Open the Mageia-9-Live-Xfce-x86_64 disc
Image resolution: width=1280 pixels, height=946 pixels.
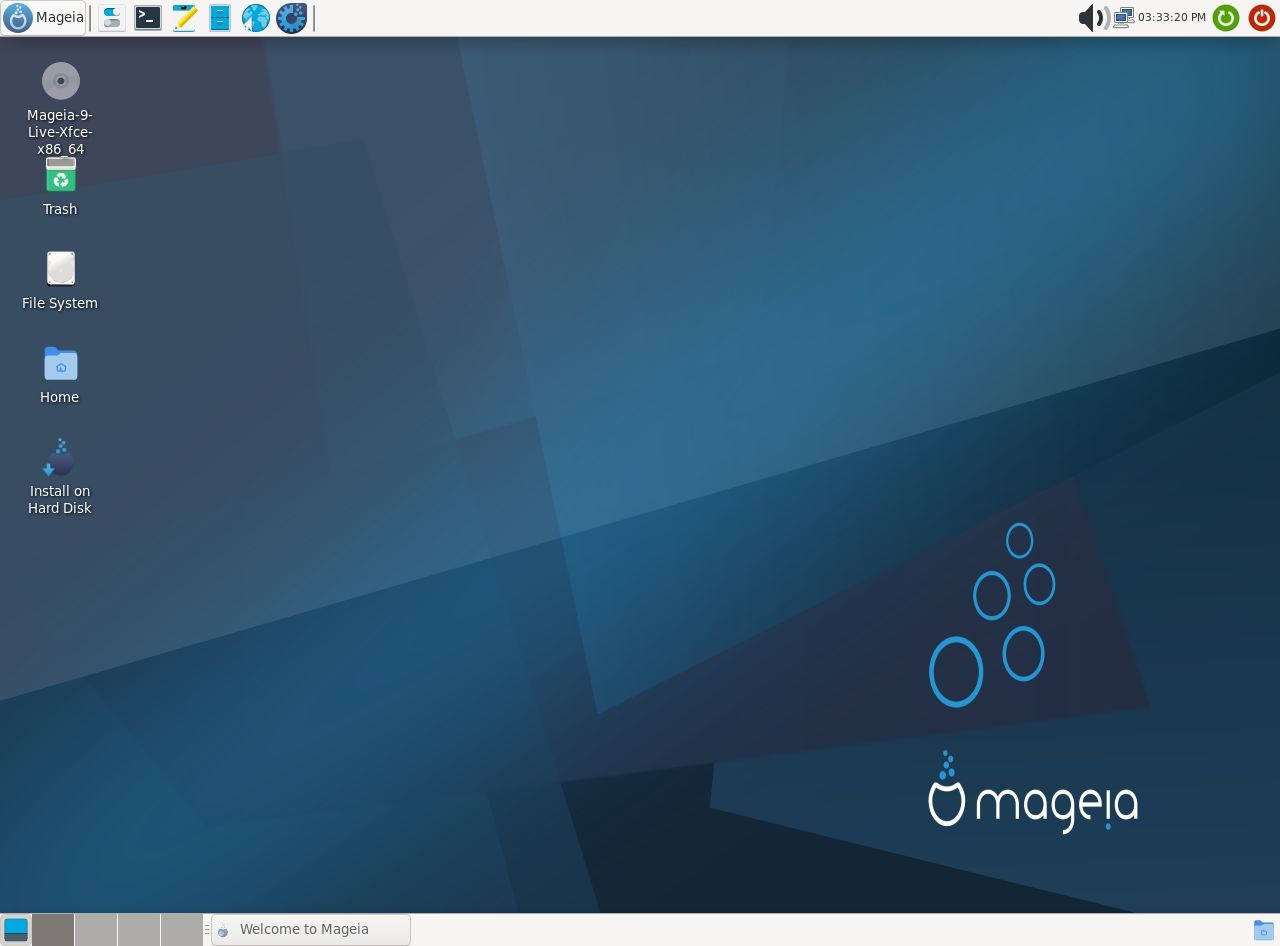(x=60, y=81)
